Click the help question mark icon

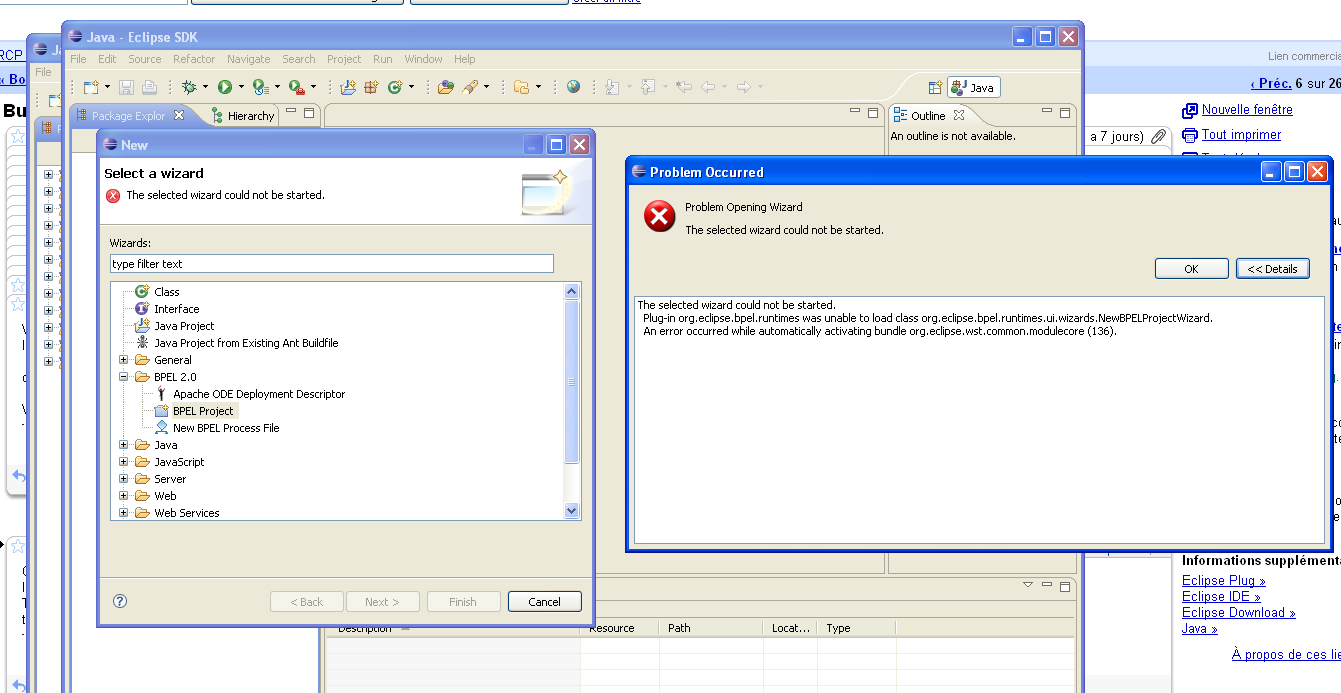coord(120,601)
